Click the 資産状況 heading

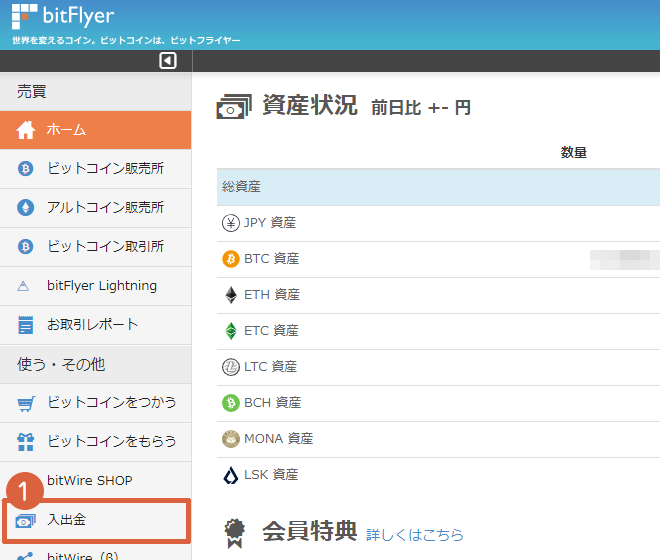tap(310, 105)
